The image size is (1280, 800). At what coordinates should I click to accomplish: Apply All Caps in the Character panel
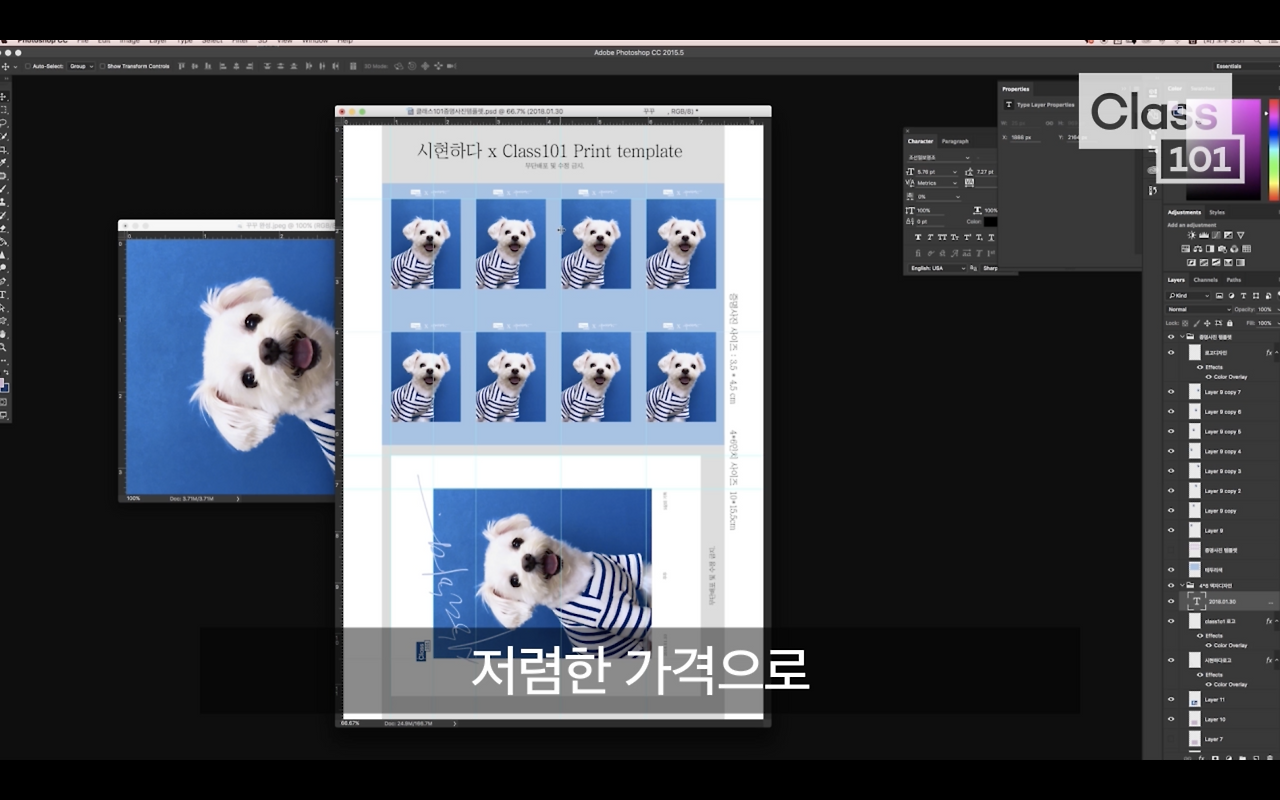[x=941, y=237]
